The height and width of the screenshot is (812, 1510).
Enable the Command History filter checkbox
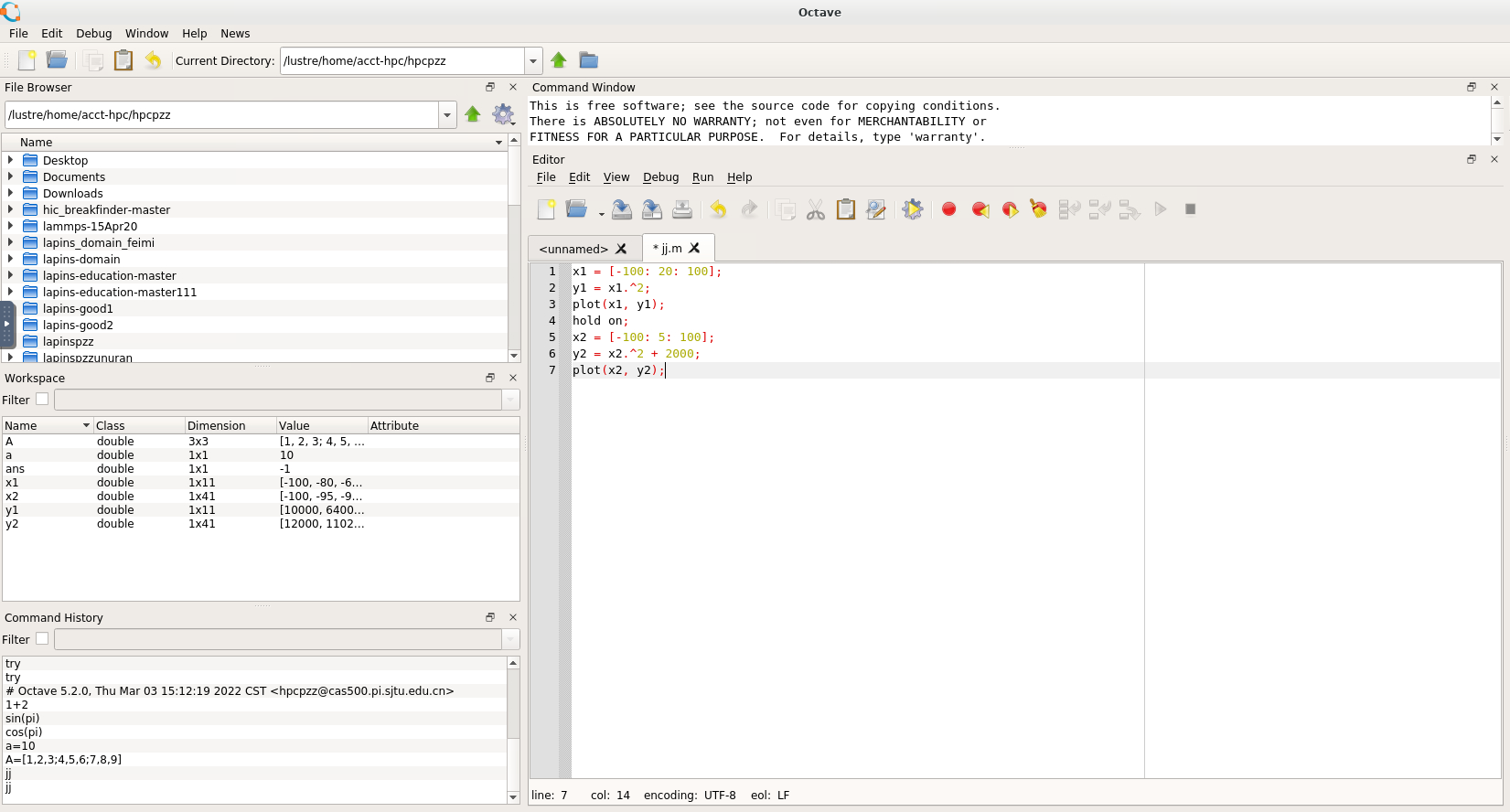tap(42, 639)
